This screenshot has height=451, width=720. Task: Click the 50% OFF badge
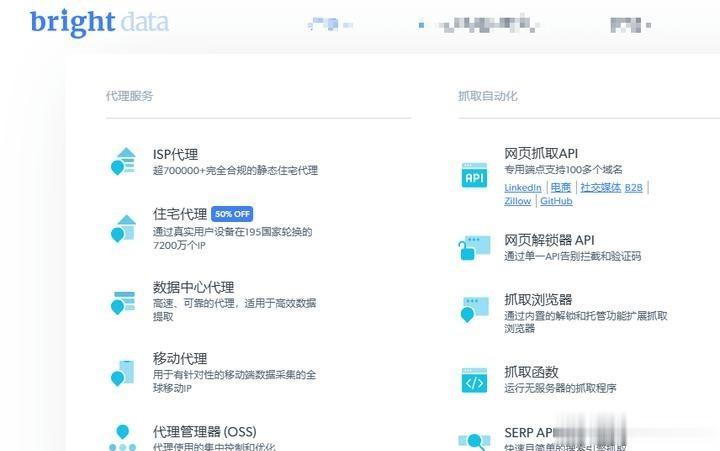point(232,214)
